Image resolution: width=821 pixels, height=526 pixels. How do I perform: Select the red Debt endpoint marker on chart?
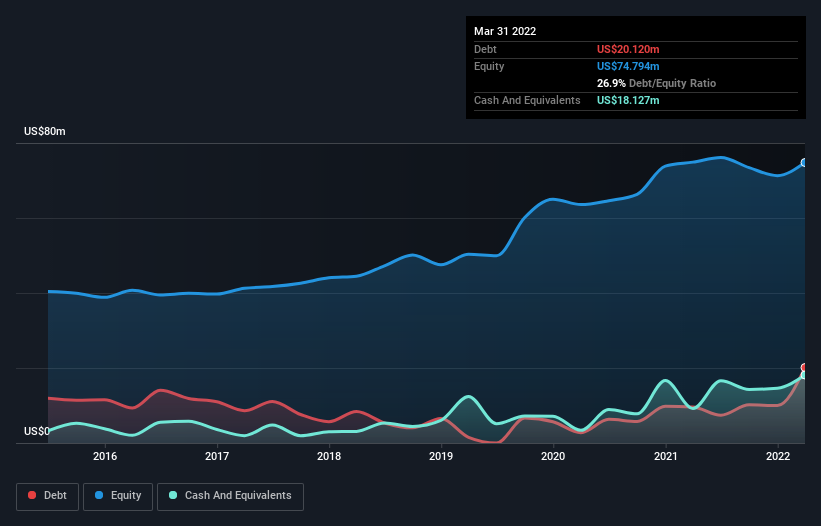pos(804,367)
